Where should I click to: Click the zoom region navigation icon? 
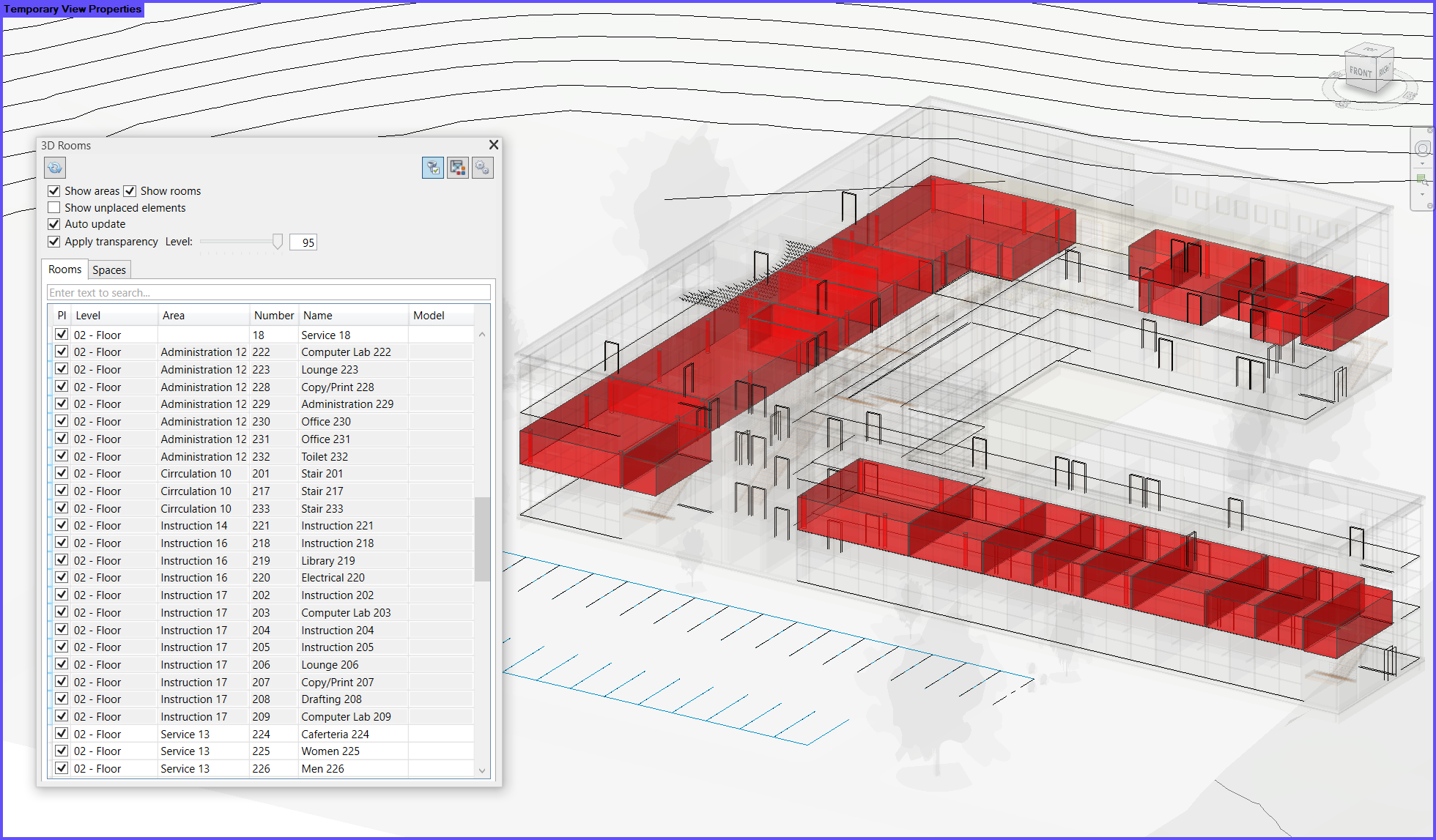point(1422,179)
